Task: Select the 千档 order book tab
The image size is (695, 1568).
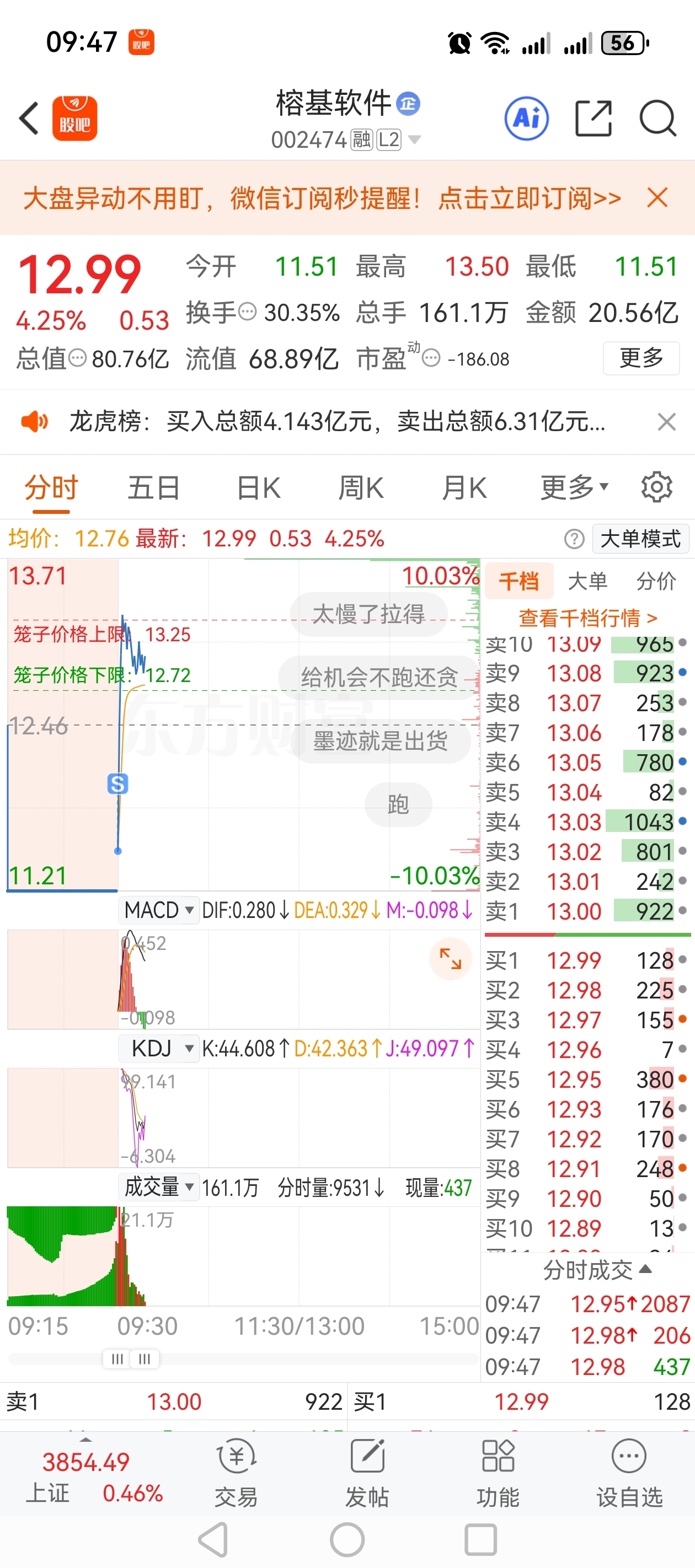Action: 519,581
